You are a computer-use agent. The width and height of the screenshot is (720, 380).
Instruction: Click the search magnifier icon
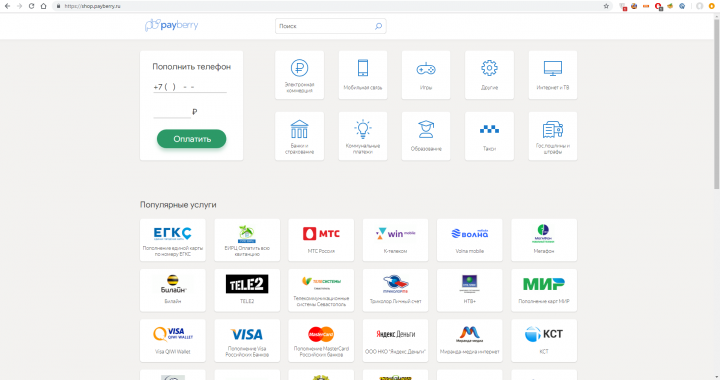378,26
